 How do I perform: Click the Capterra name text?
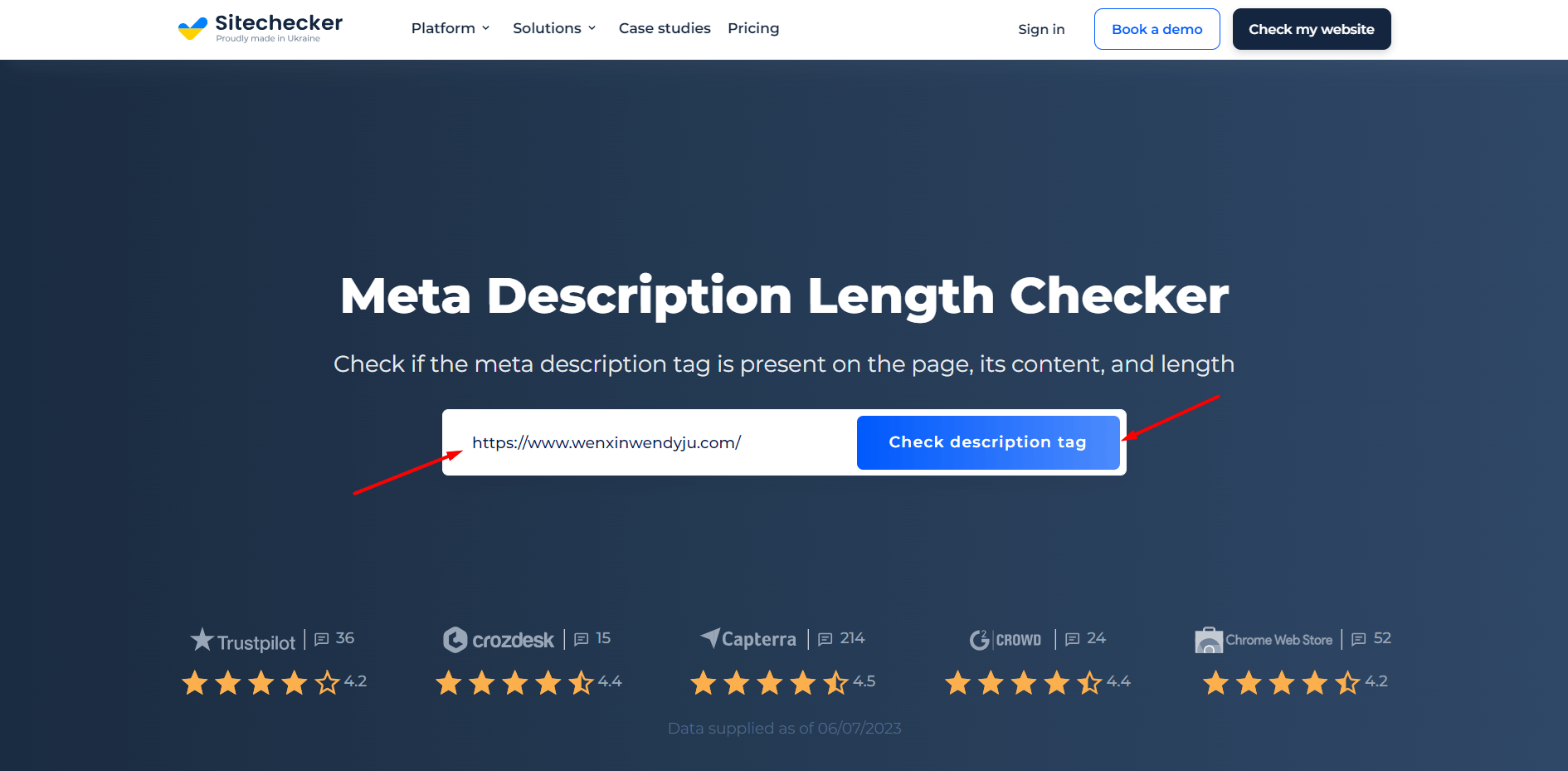pyautogui.click(x=759, y=639)
